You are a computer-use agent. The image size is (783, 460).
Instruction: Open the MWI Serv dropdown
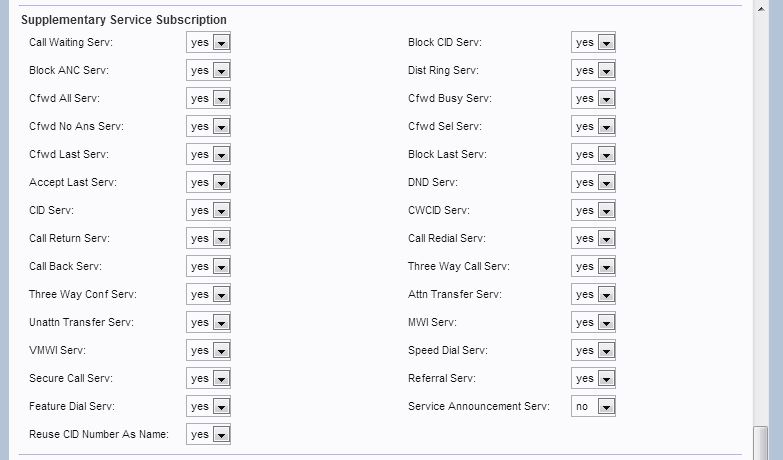tap(593, 323)
